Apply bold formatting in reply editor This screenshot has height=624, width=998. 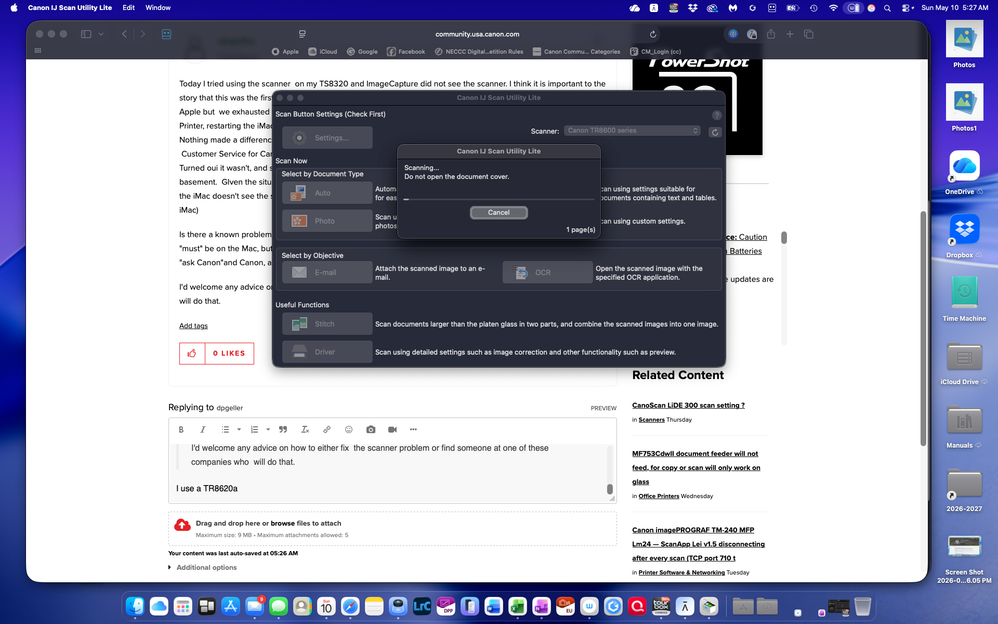coord(181,430)
